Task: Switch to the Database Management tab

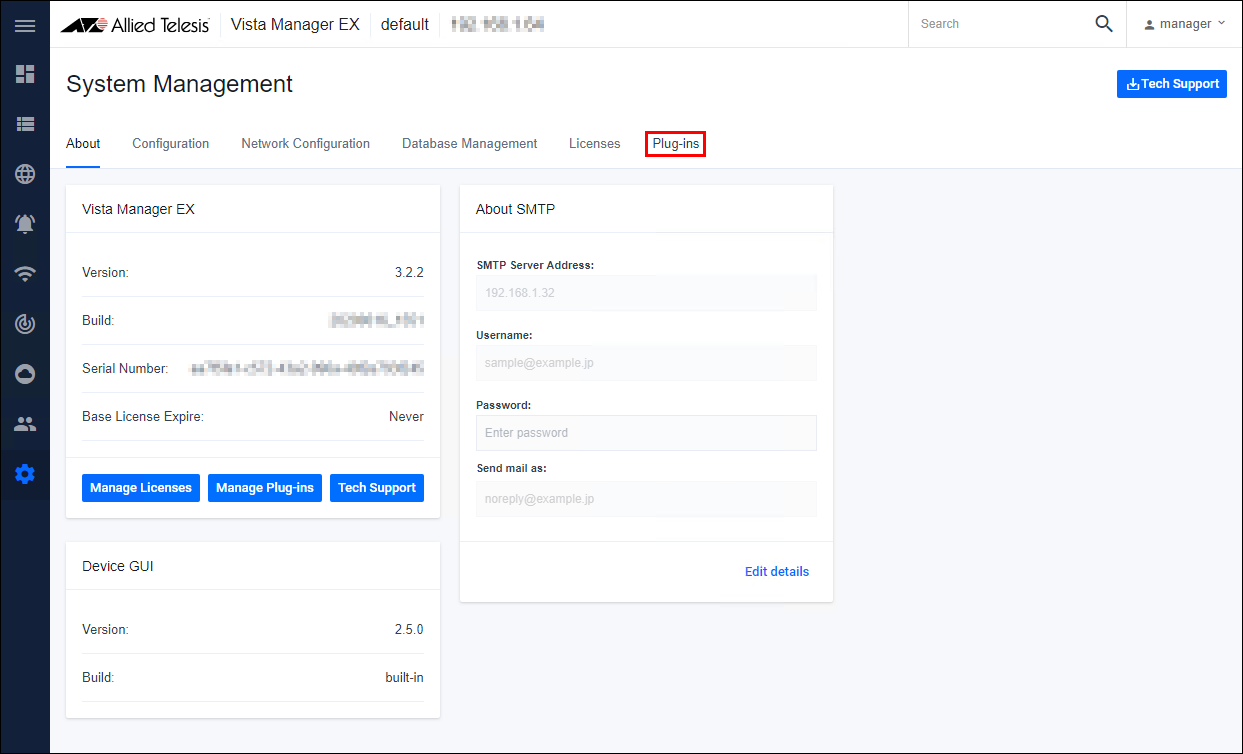Action: (x=469, y=144)
